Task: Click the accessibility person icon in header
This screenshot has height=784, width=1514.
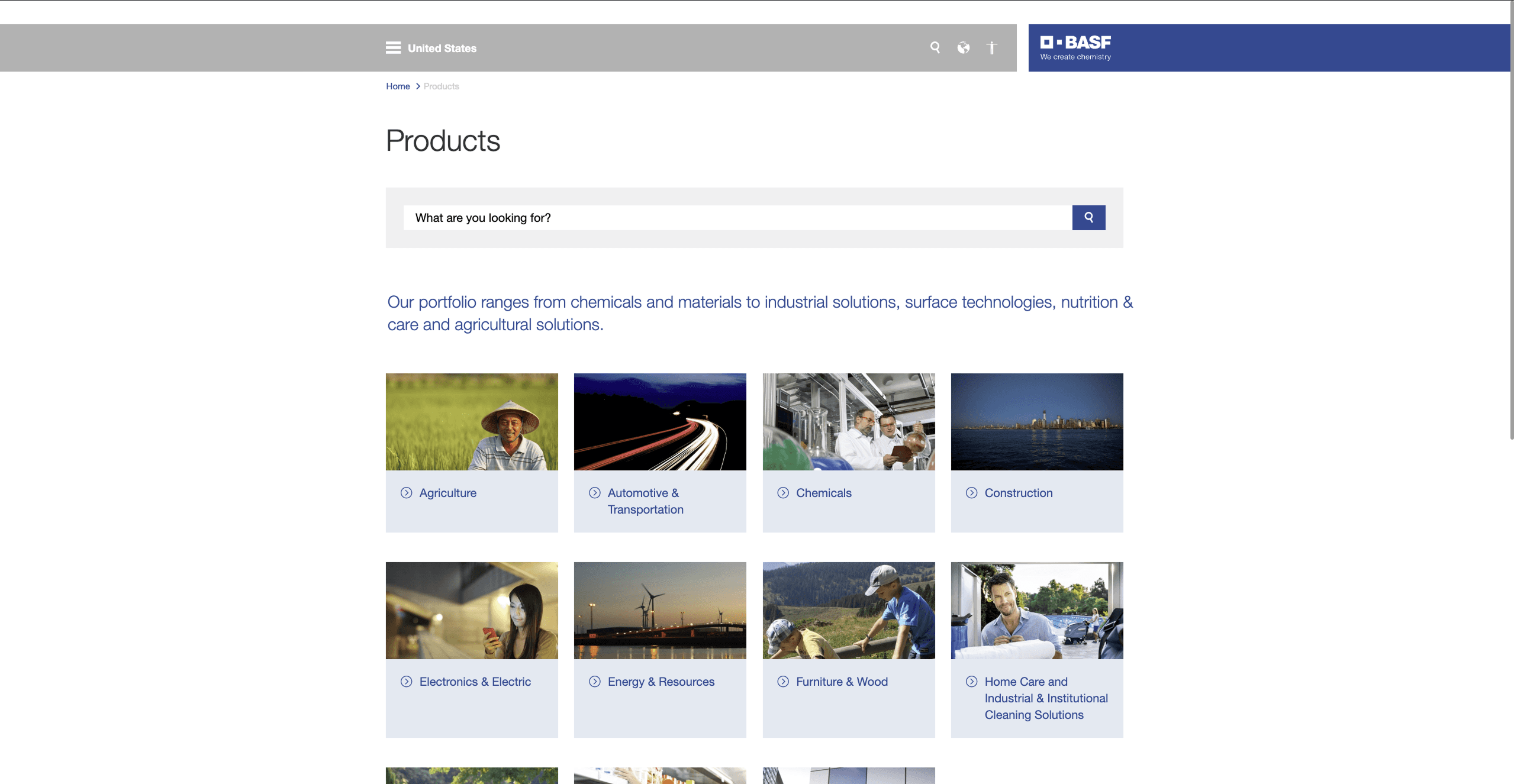Action: click(x=992, y=48)
